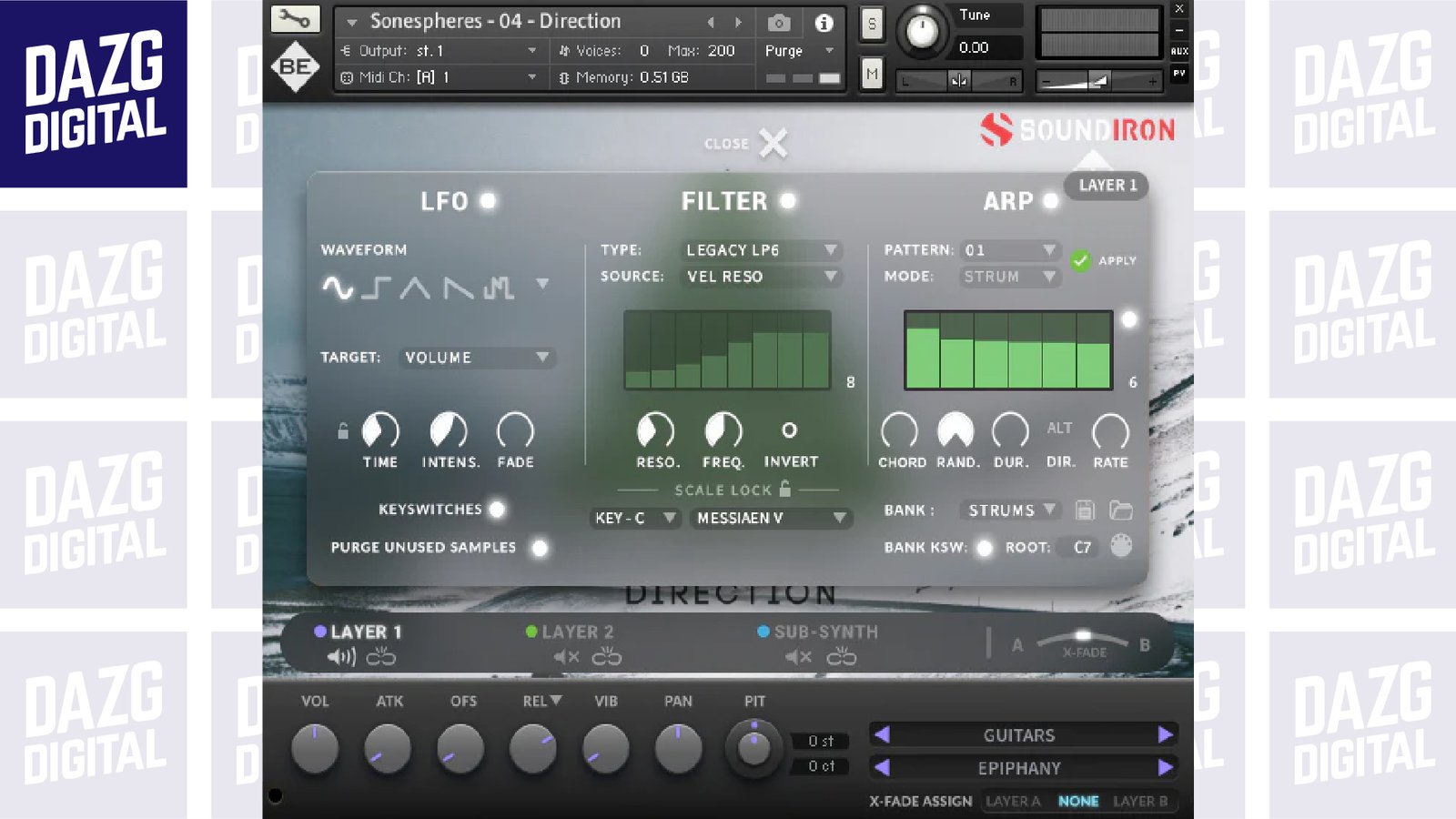Expand more LFO waveforms arrow
This screenshot has height=819, width=1456.
[542, 284]
